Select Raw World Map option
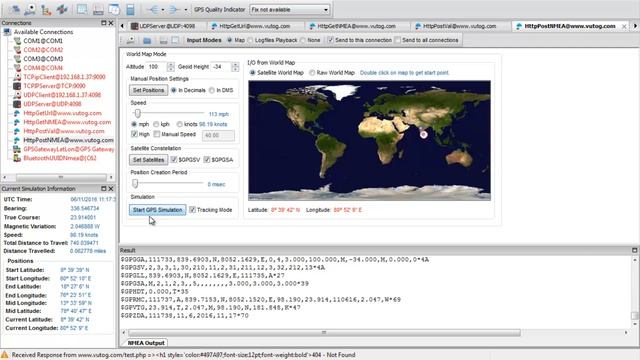 312,73
